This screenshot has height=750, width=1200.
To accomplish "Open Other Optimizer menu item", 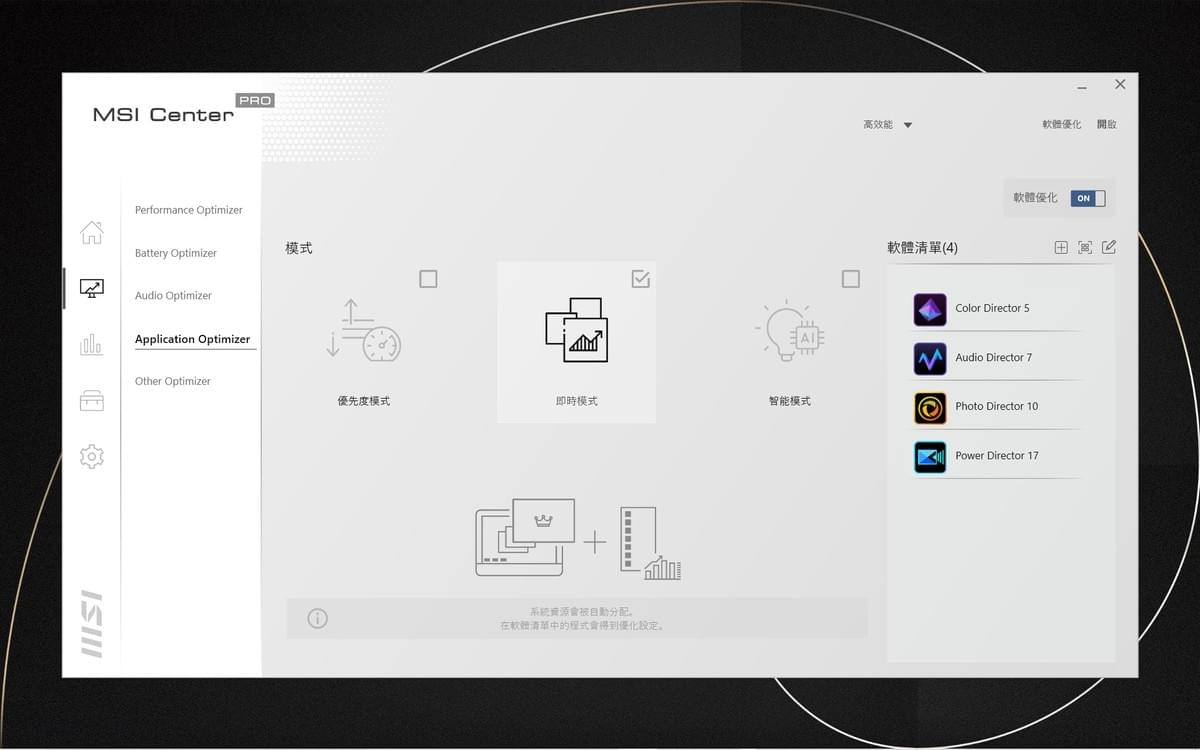I will click(173, 381).
